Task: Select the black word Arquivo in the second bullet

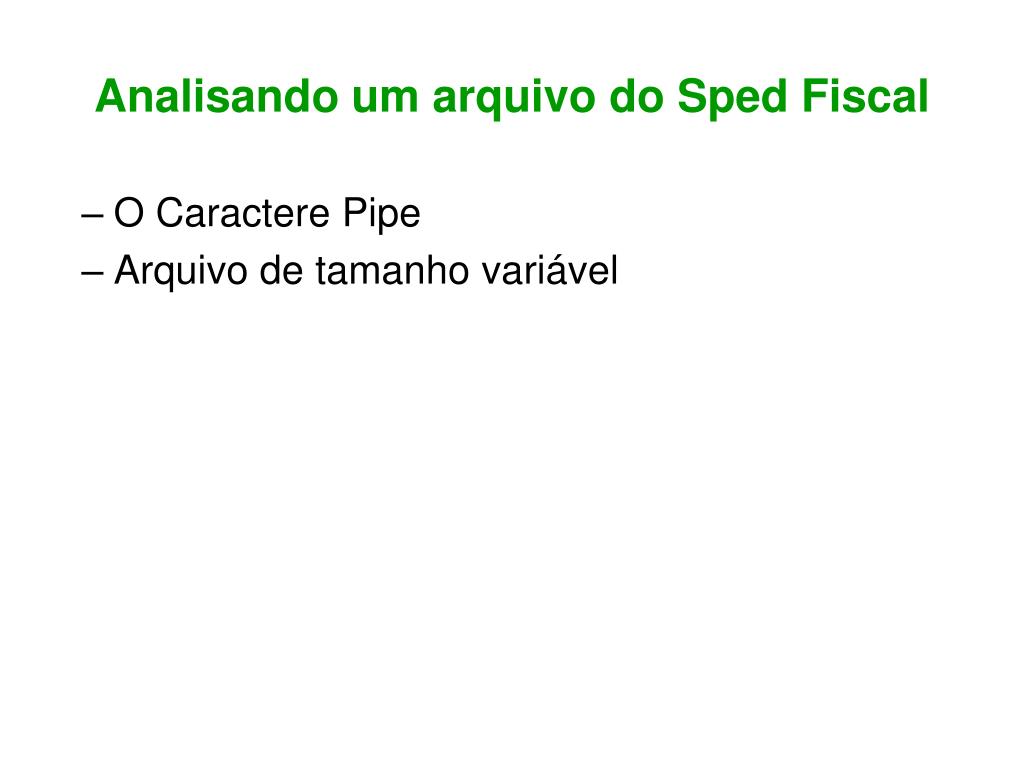Action: (181, 272)
